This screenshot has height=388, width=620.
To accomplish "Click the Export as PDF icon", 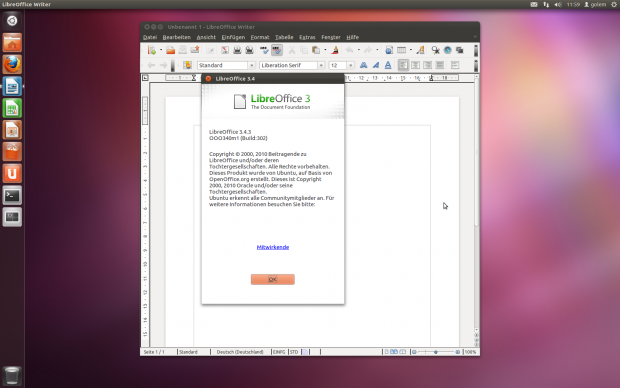I will [225, 50].
